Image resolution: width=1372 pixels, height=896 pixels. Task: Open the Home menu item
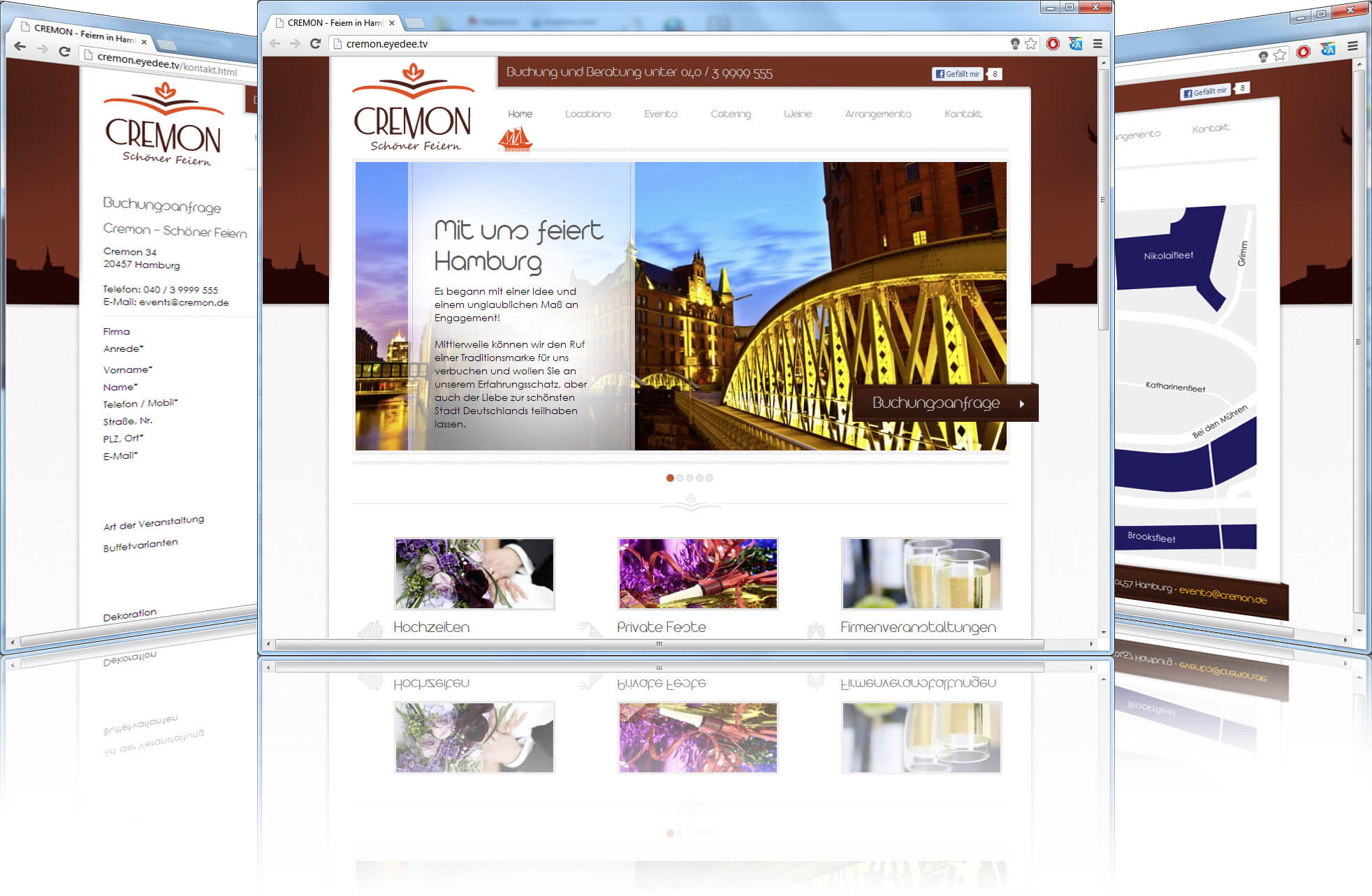tap(520, 114)
